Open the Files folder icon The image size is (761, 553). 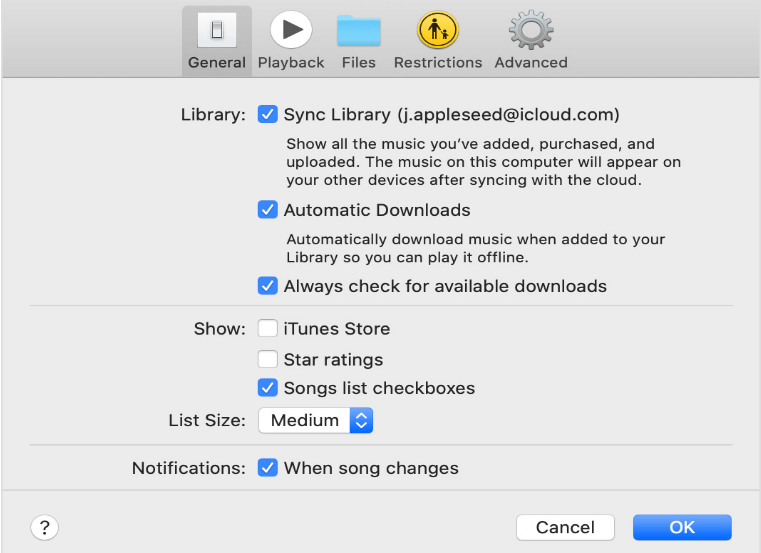click(359, 31)
